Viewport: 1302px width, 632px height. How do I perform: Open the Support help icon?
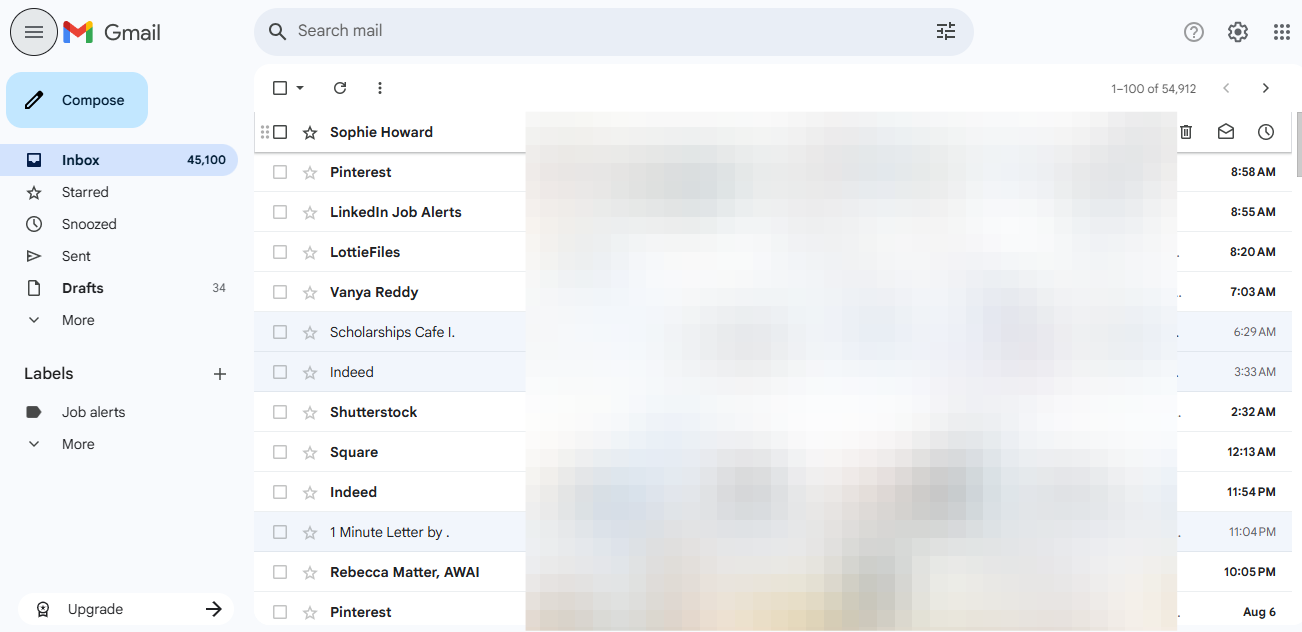point(1193,32)
